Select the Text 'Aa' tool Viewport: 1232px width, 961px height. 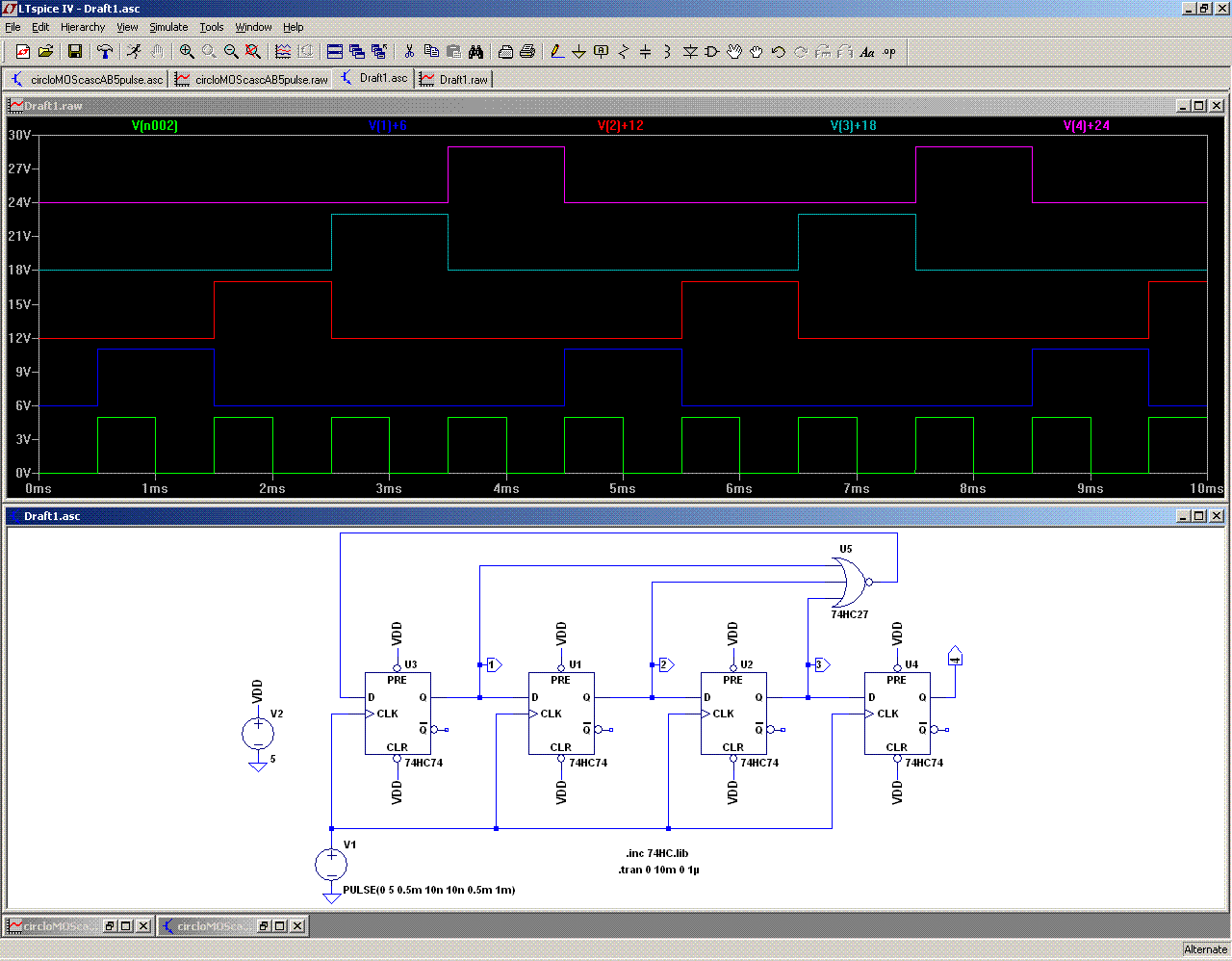[x=867, y=52]
